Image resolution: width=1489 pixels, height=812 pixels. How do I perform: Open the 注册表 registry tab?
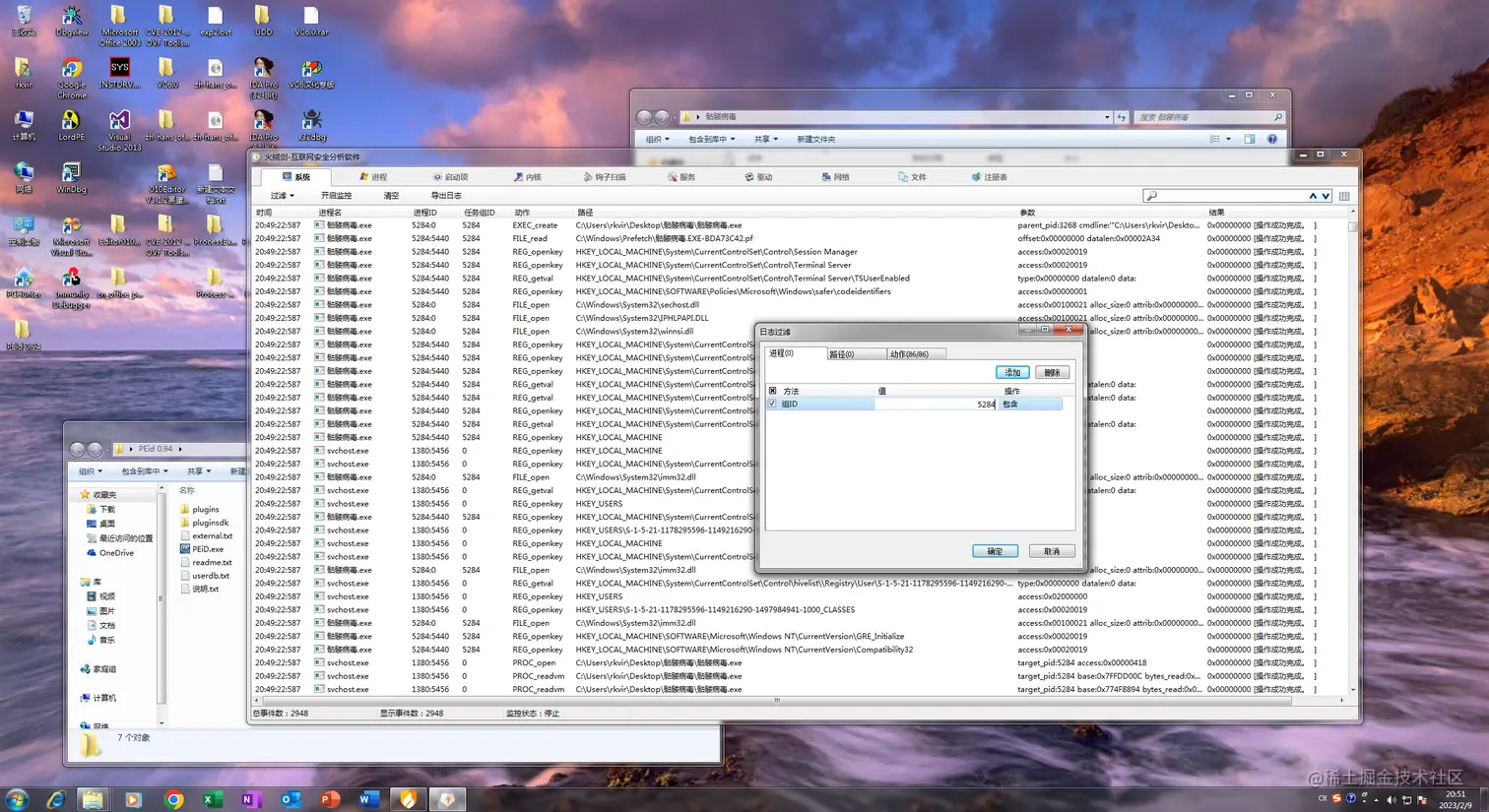pyautogui.click(x=989, y=177)
